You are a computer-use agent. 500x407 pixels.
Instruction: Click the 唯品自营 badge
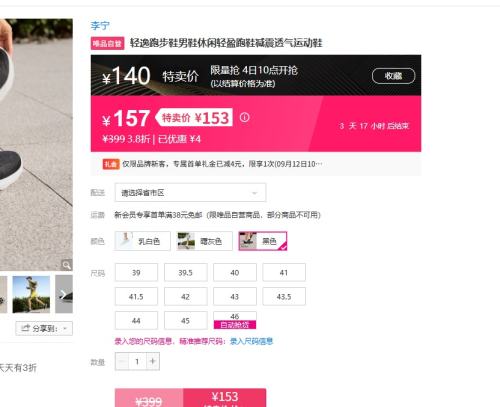[107, 43]
